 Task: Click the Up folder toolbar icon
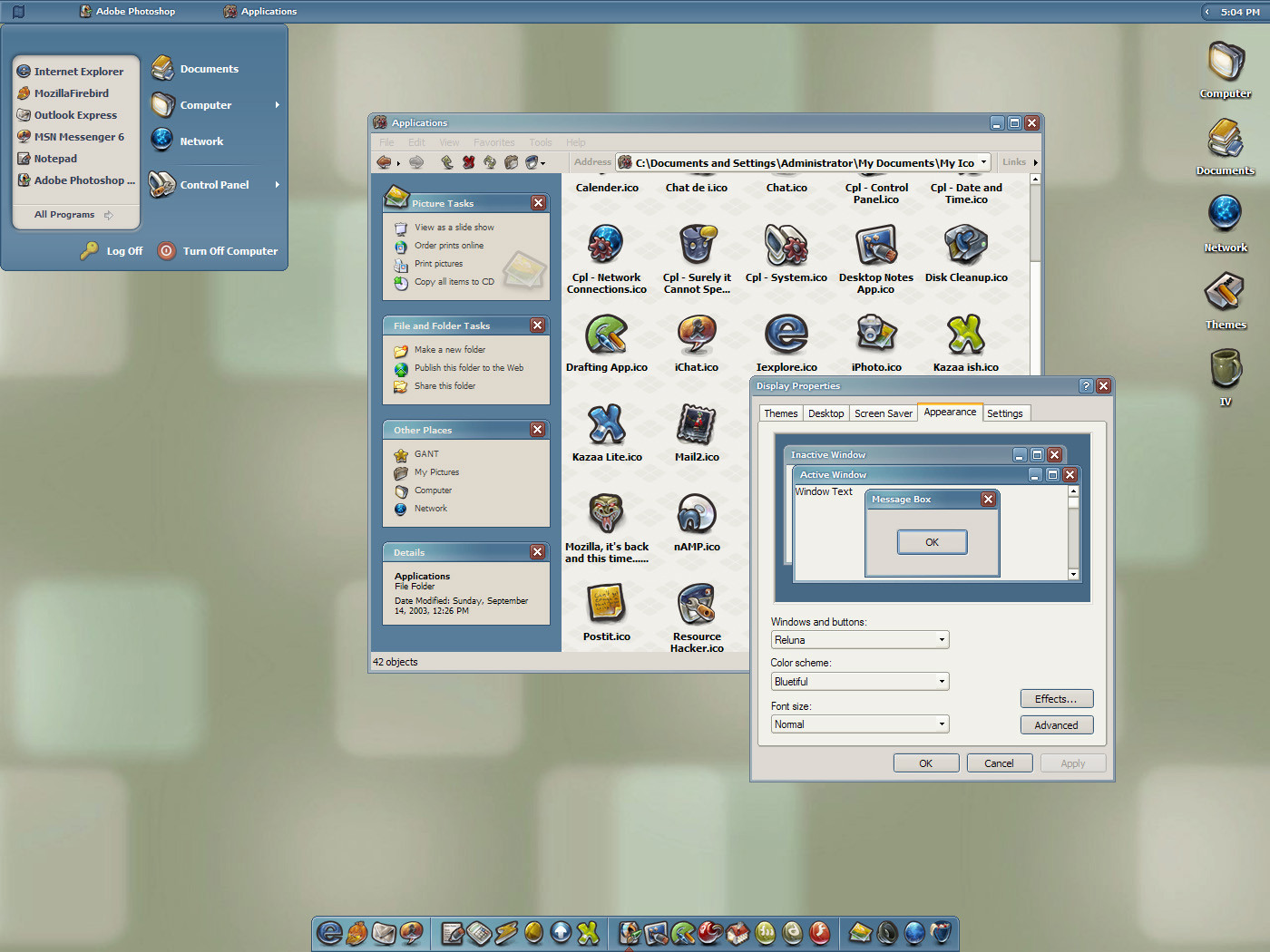447,162
